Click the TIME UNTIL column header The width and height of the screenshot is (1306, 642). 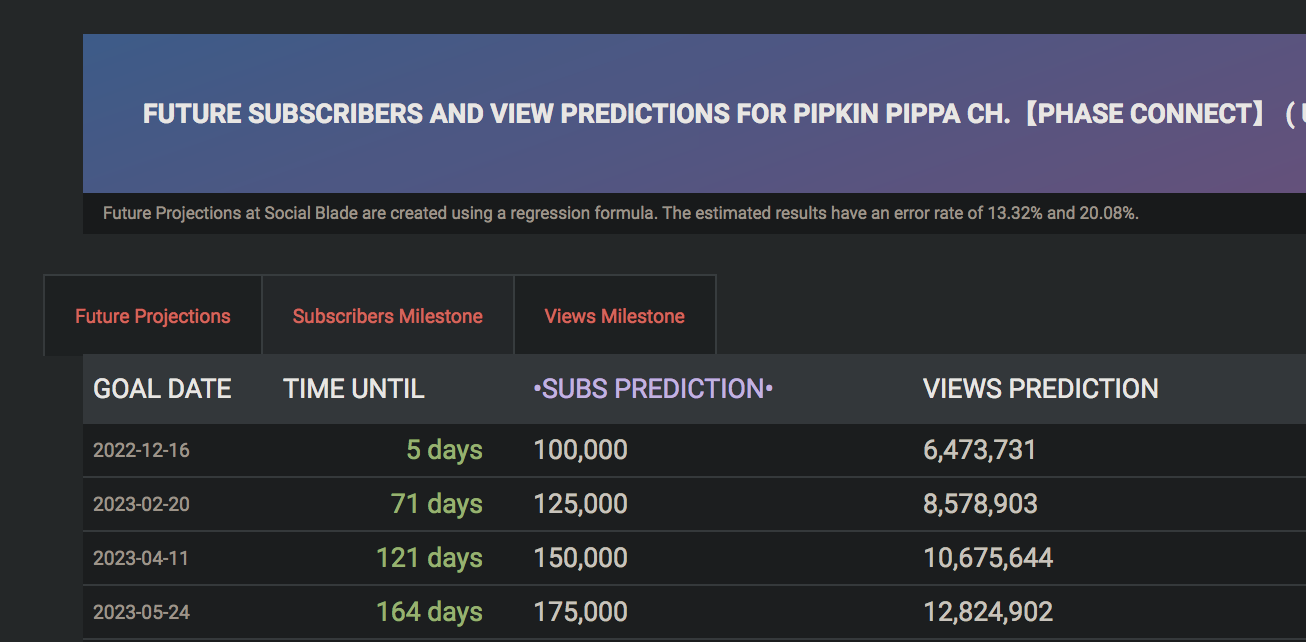pos(354,389)
